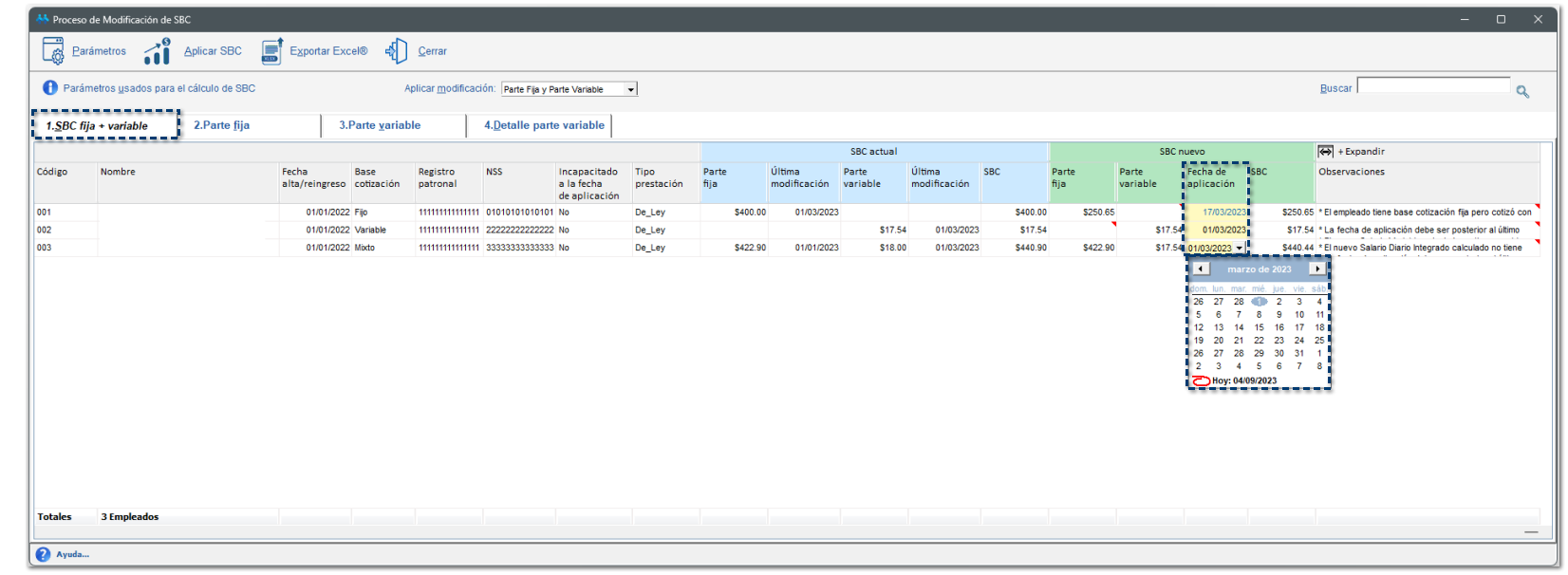Click the Exportar Excel icon

(x=272, y=51)
